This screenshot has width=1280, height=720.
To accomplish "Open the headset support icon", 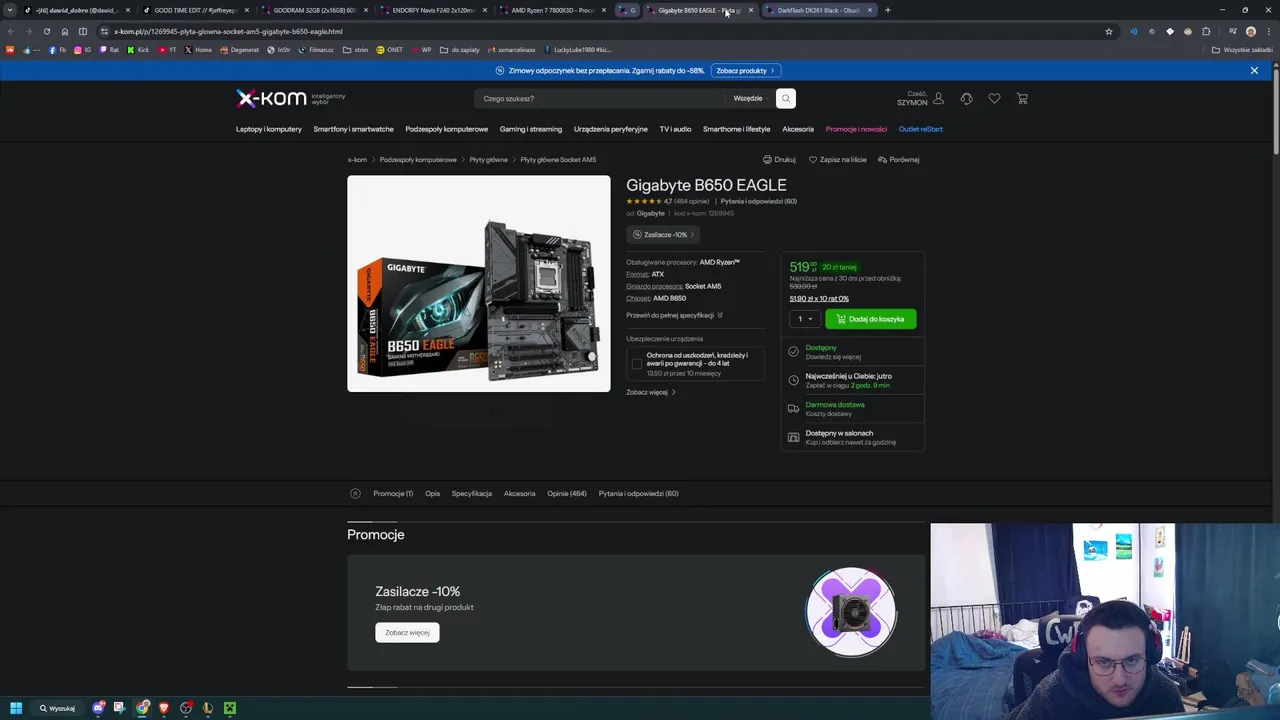I will click(x=966, y=98).
